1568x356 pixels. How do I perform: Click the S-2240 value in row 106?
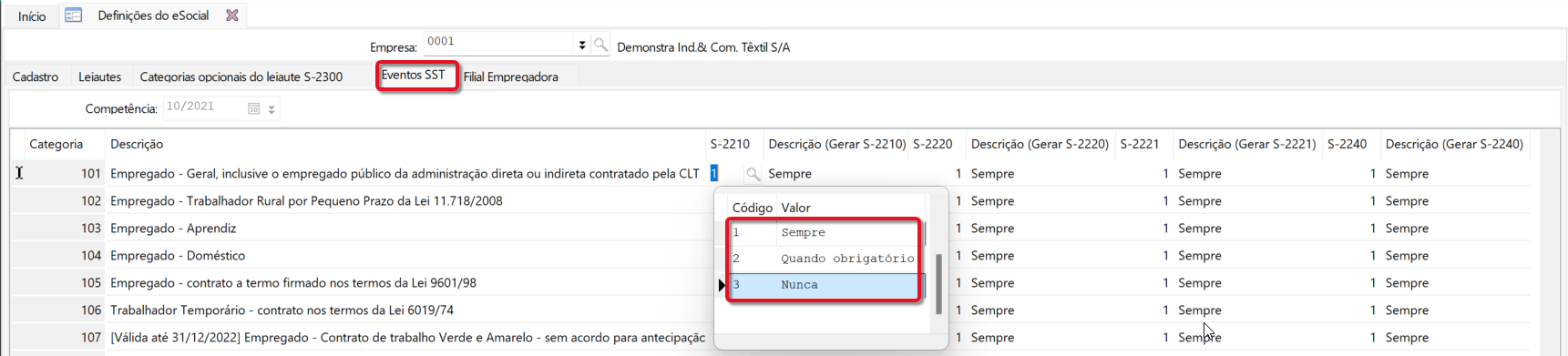tap(1372, 310)
